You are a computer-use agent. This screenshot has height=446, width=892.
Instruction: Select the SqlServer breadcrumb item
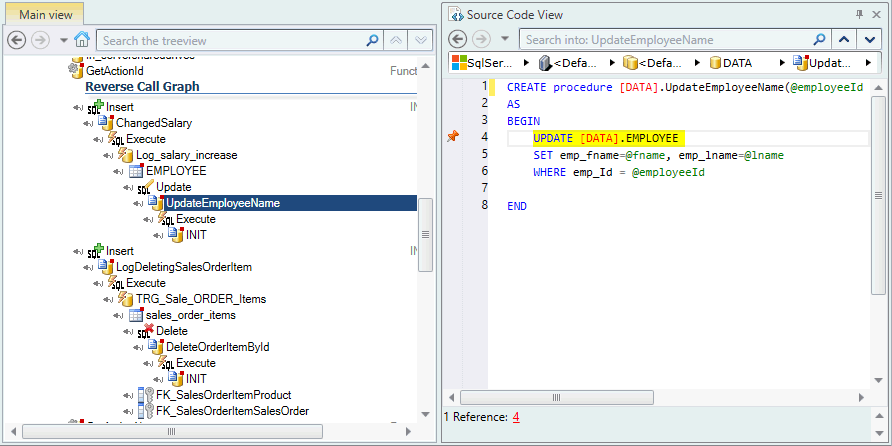click(x=484, y=63)
